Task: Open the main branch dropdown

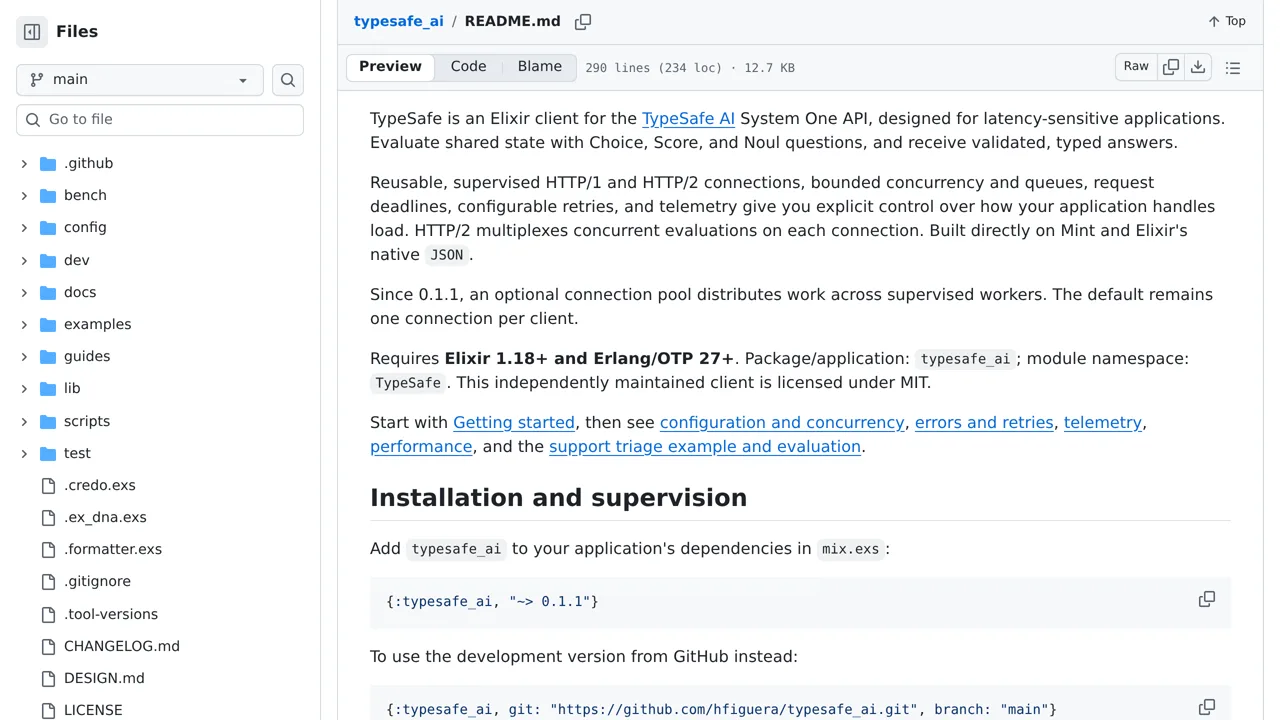Action: coord(140,80)
